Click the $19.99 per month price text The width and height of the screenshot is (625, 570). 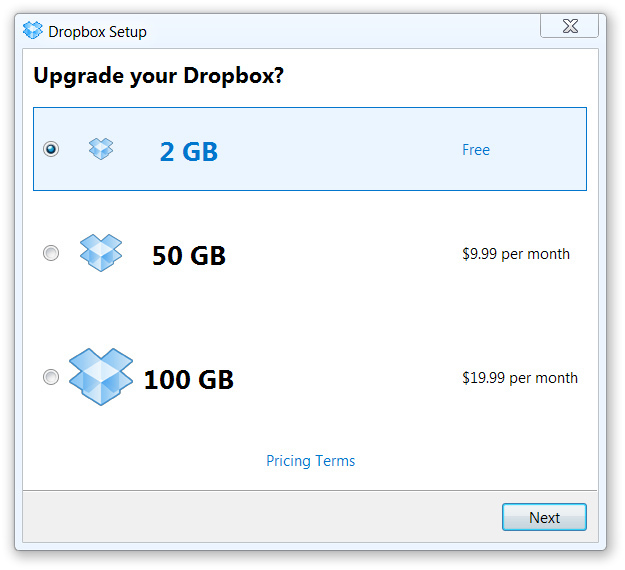click(x=520, y=378)
